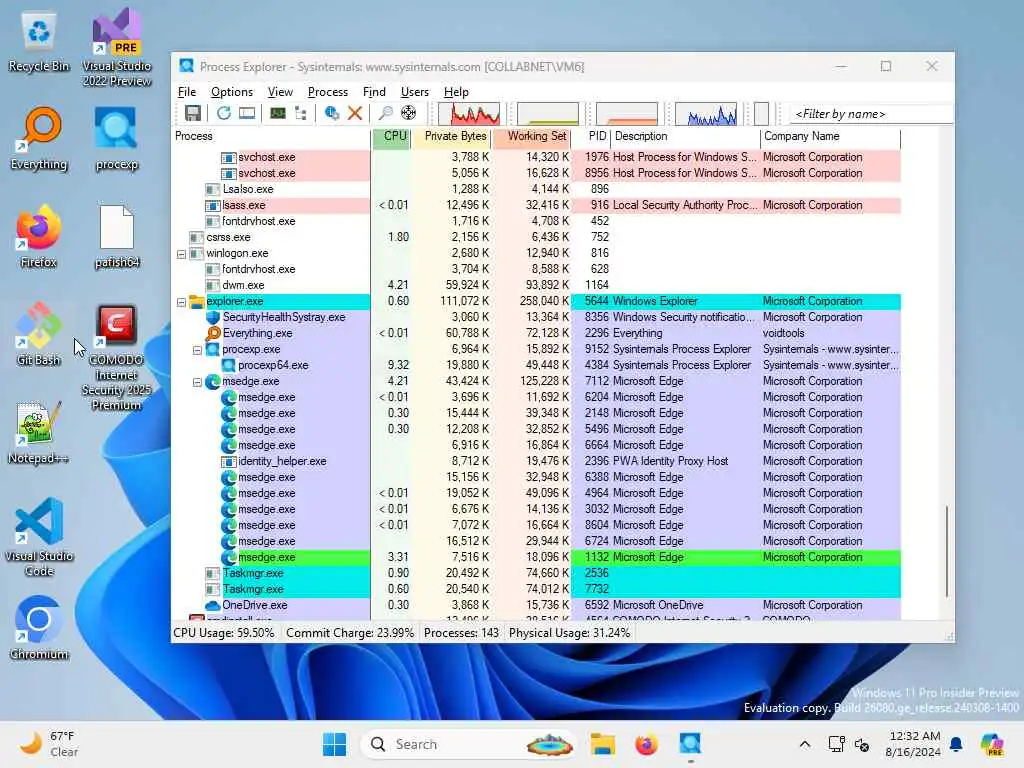The image size is (1024, 768).
Task: Select the lsass.exe process row
Action: click(x=537, y=205)
